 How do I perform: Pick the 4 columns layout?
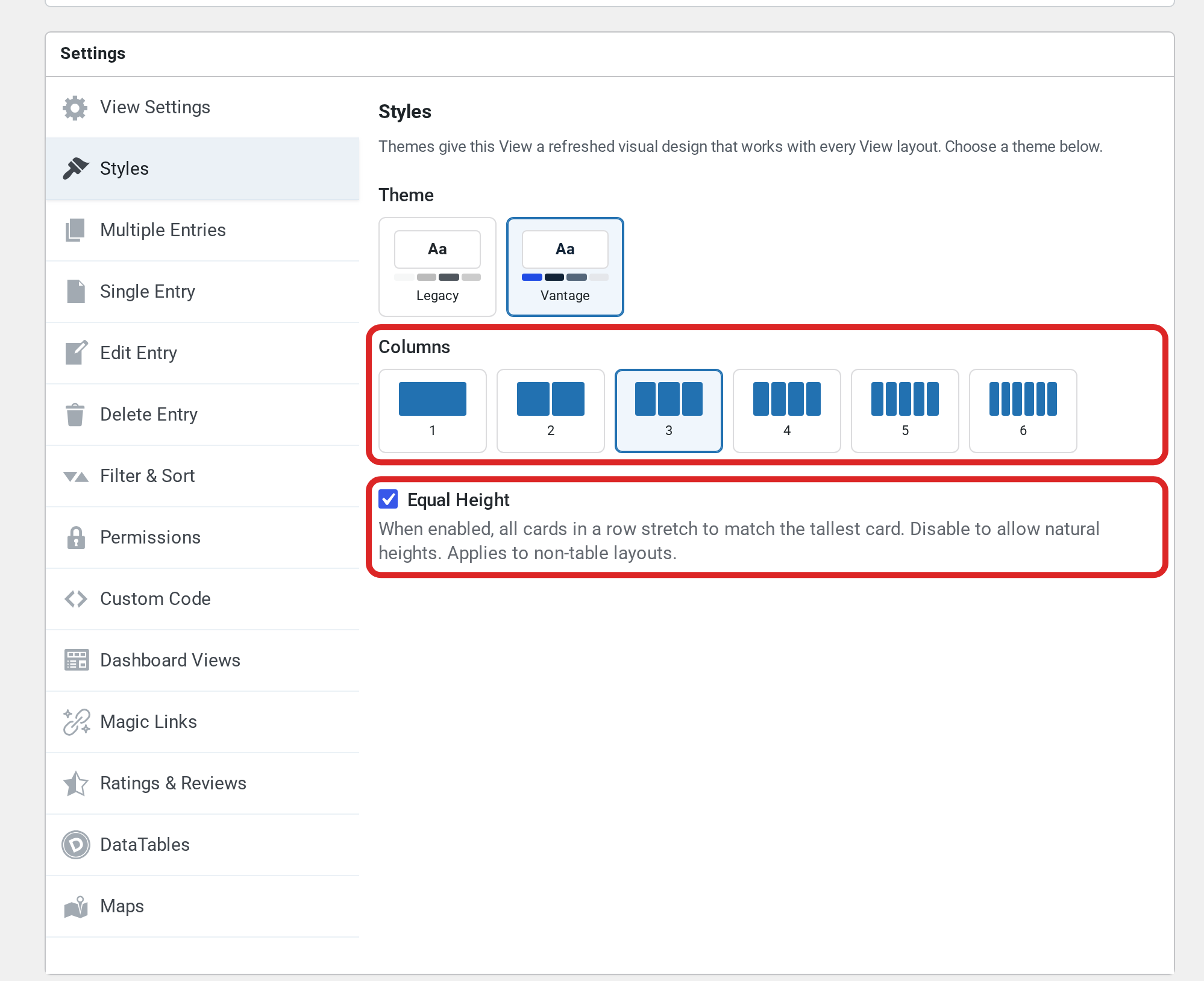coord(787,411)
